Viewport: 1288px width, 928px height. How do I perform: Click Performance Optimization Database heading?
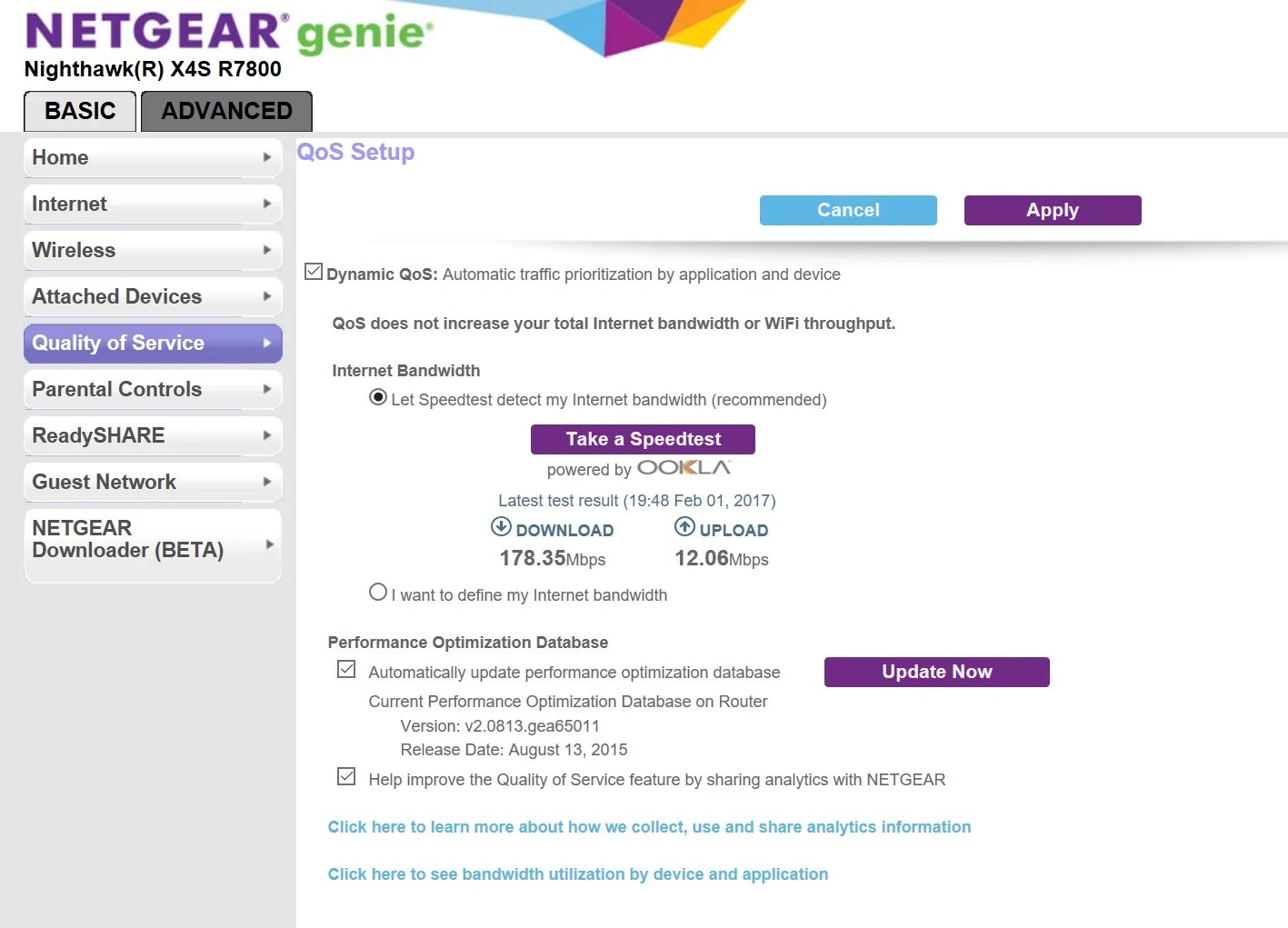tap(468, 643)
